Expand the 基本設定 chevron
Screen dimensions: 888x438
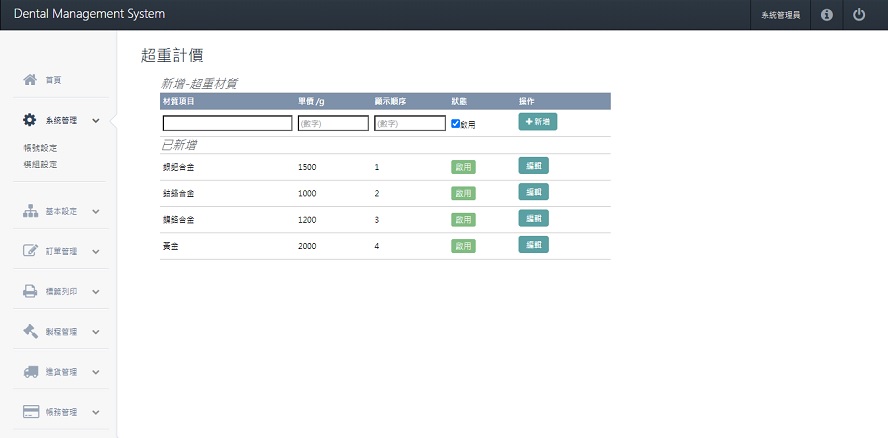coord(96,211)
